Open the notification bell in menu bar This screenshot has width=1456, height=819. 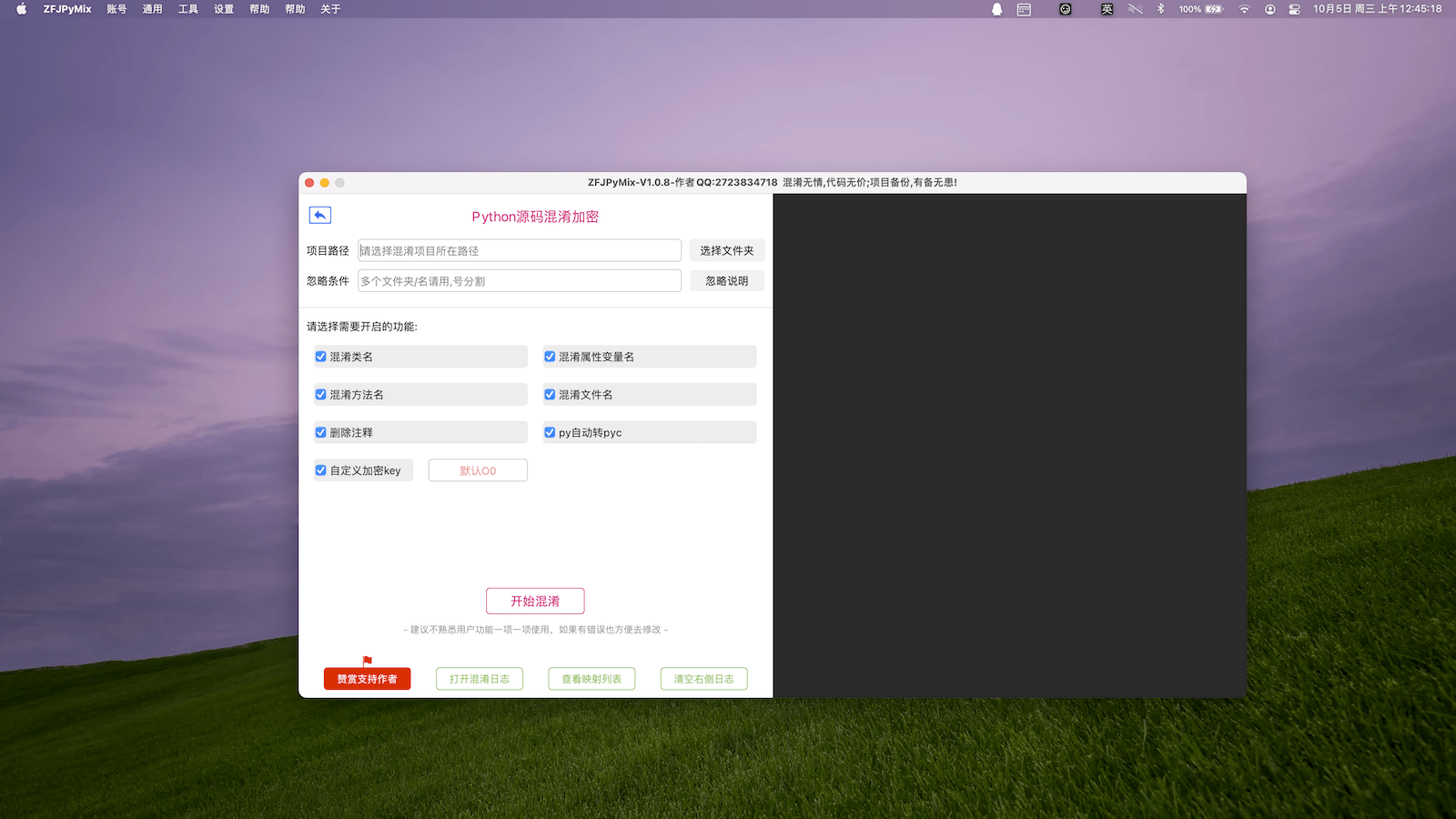[996, 9]
